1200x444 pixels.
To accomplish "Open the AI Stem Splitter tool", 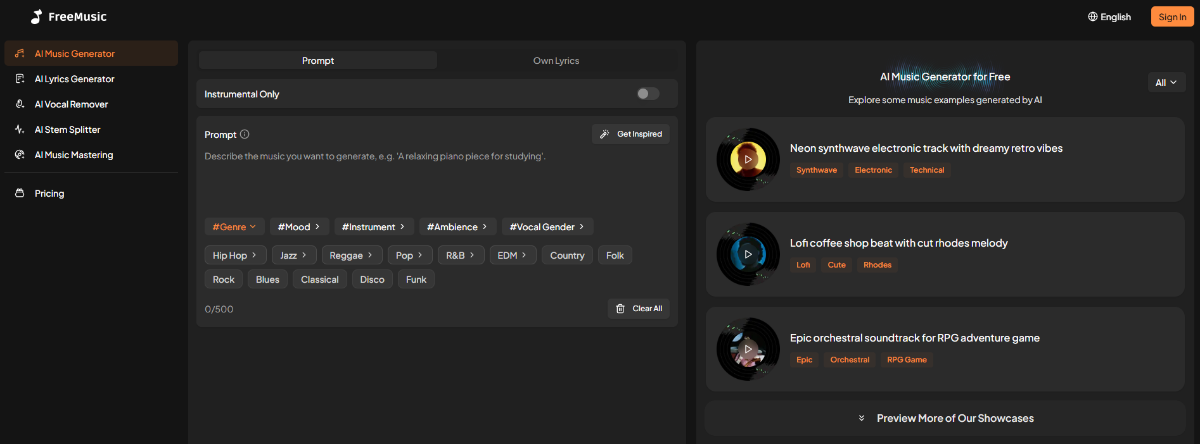I will (67, 130).
